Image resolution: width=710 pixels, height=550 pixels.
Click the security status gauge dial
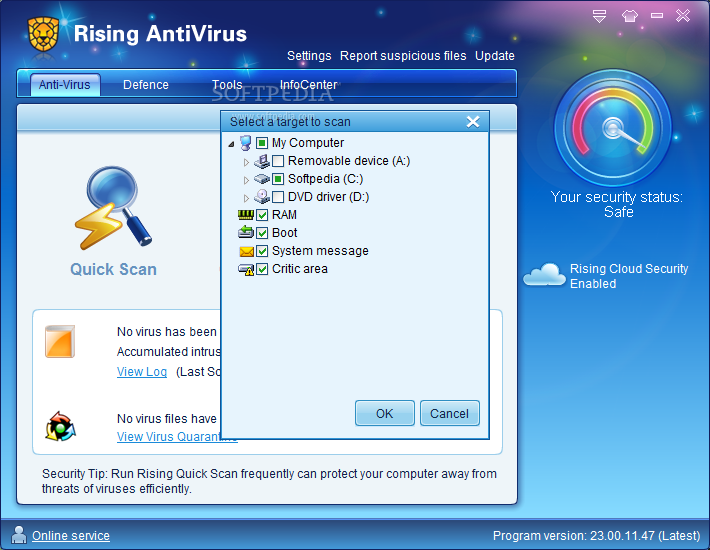point(613,128)
